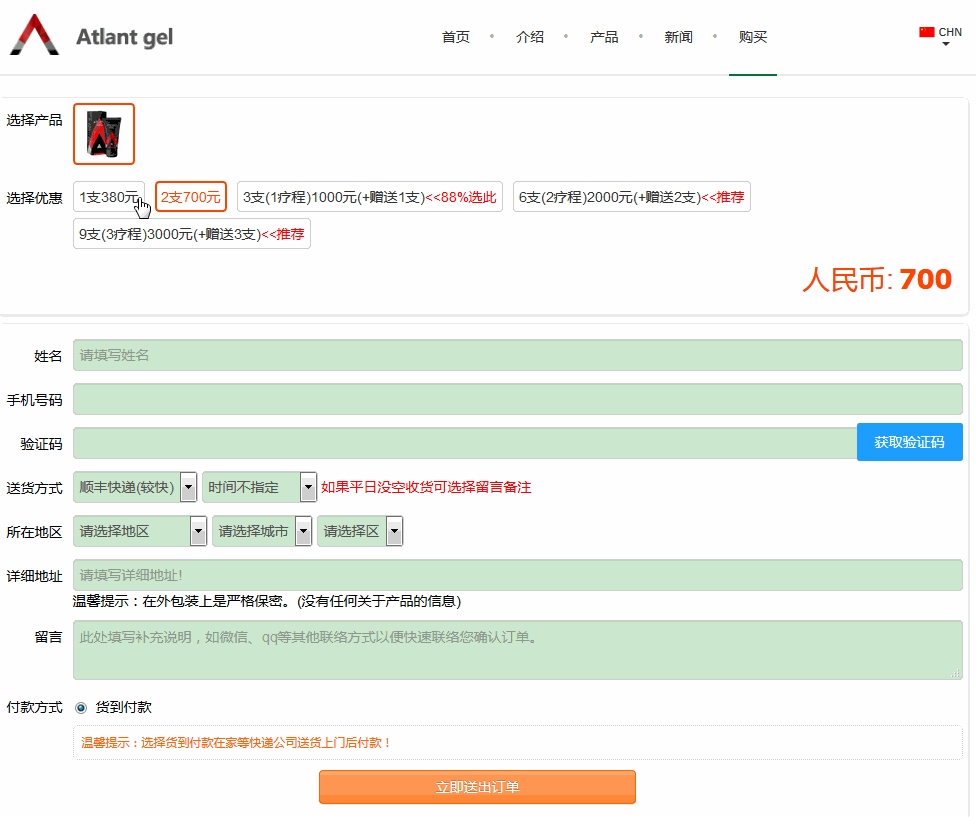The image size is (976, 817).
Task: Open the 时间不指定 delivery time dropdown
Action: (x=308, y=487)
